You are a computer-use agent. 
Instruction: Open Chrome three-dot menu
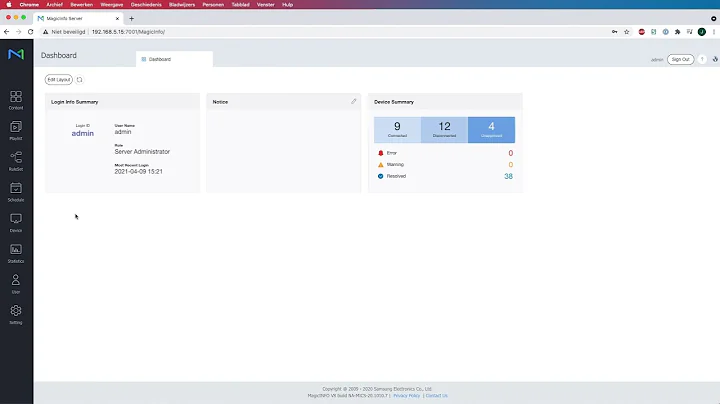click(x=714, y=32)
